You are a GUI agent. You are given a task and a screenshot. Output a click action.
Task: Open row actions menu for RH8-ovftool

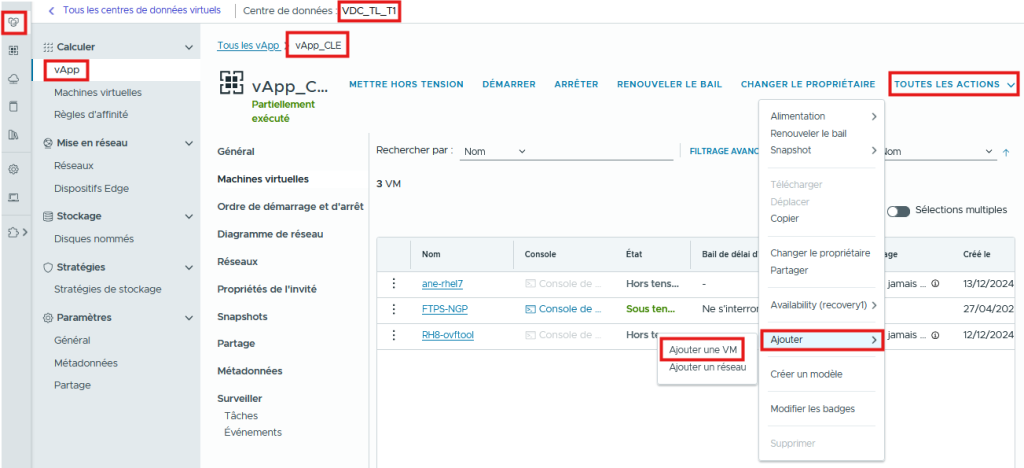(x=394, y=335)
